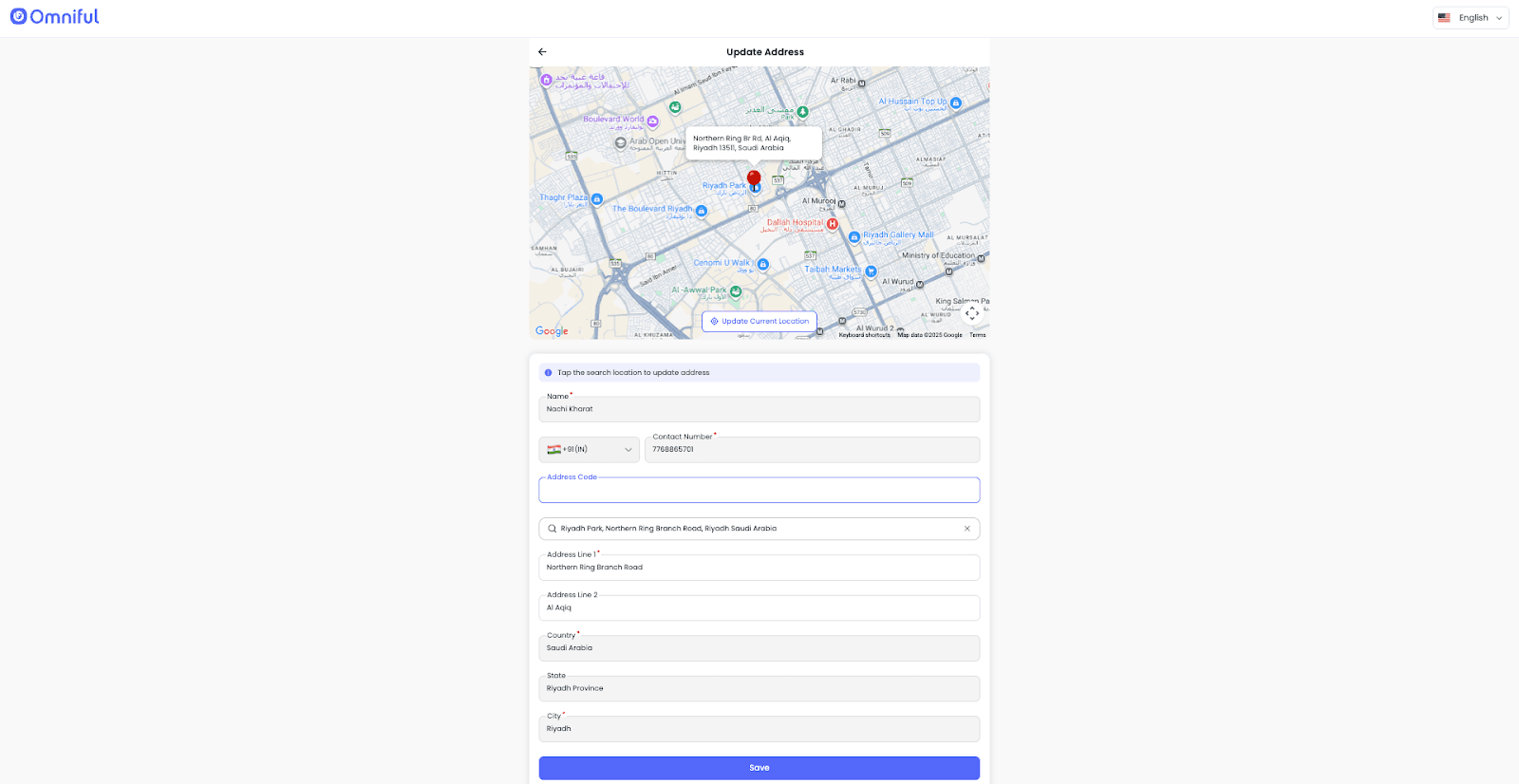Click the Al-Awwal Park map marker

[x=736, y=291]
